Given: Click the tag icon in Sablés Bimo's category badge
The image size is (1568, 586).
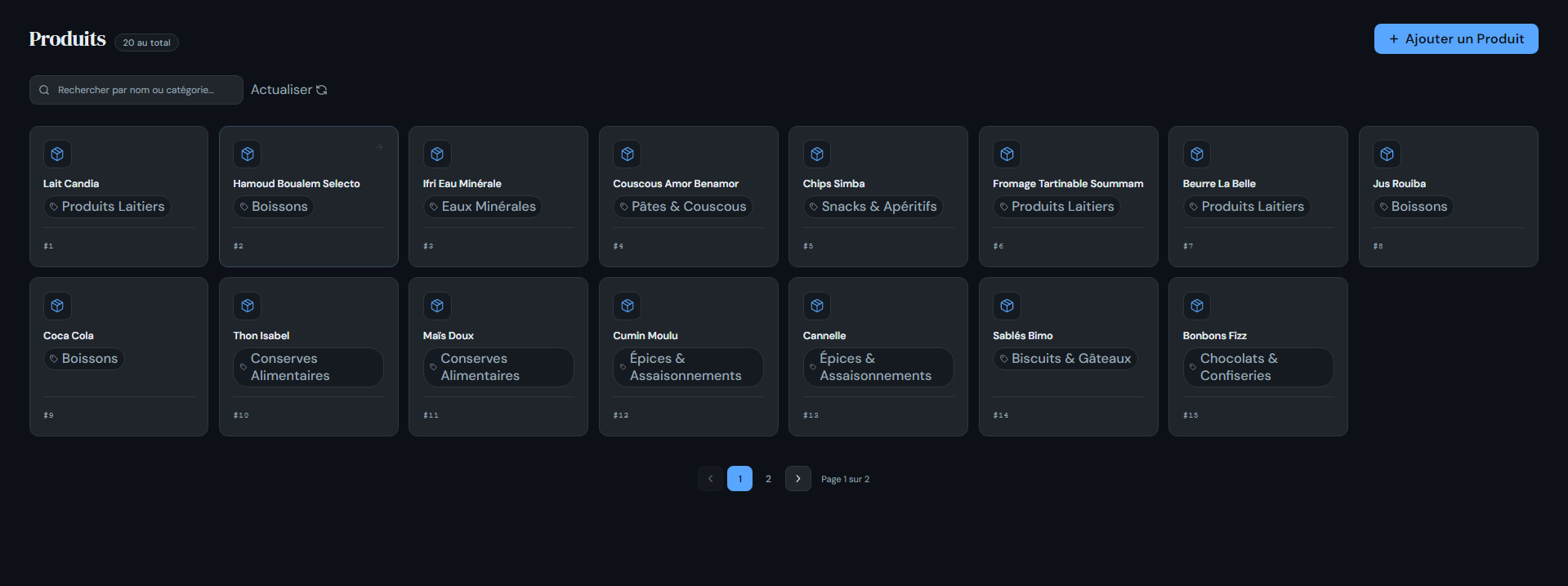Looking at the screenshot, I should pos(1004,359).
